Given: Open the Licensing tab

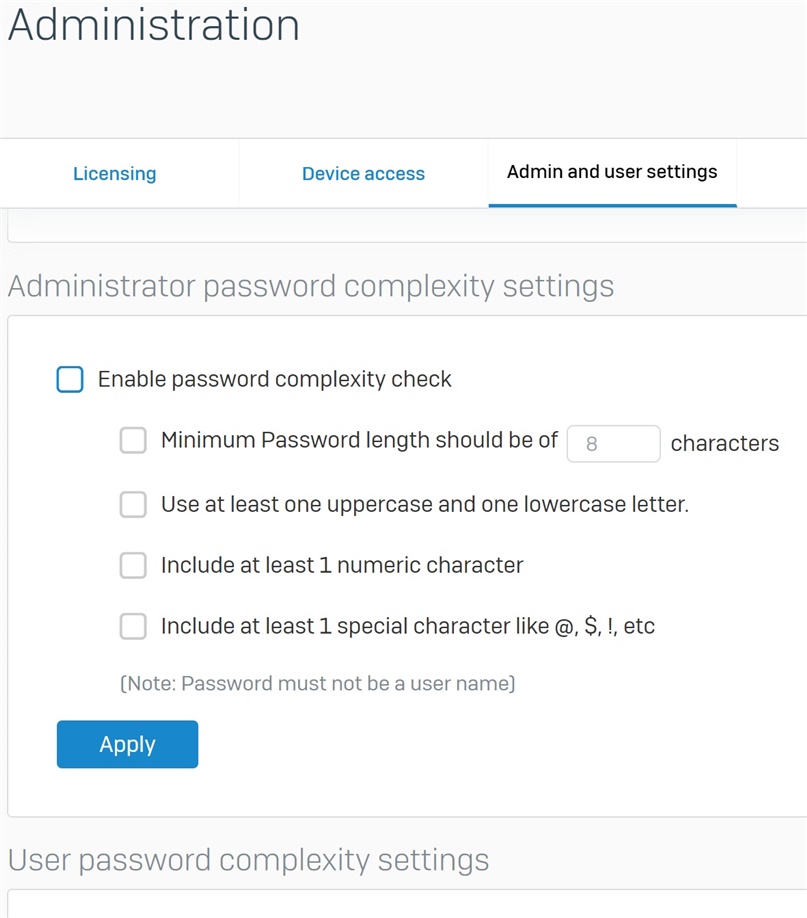Looking at the screenshot, I should [x=115, y=173].
